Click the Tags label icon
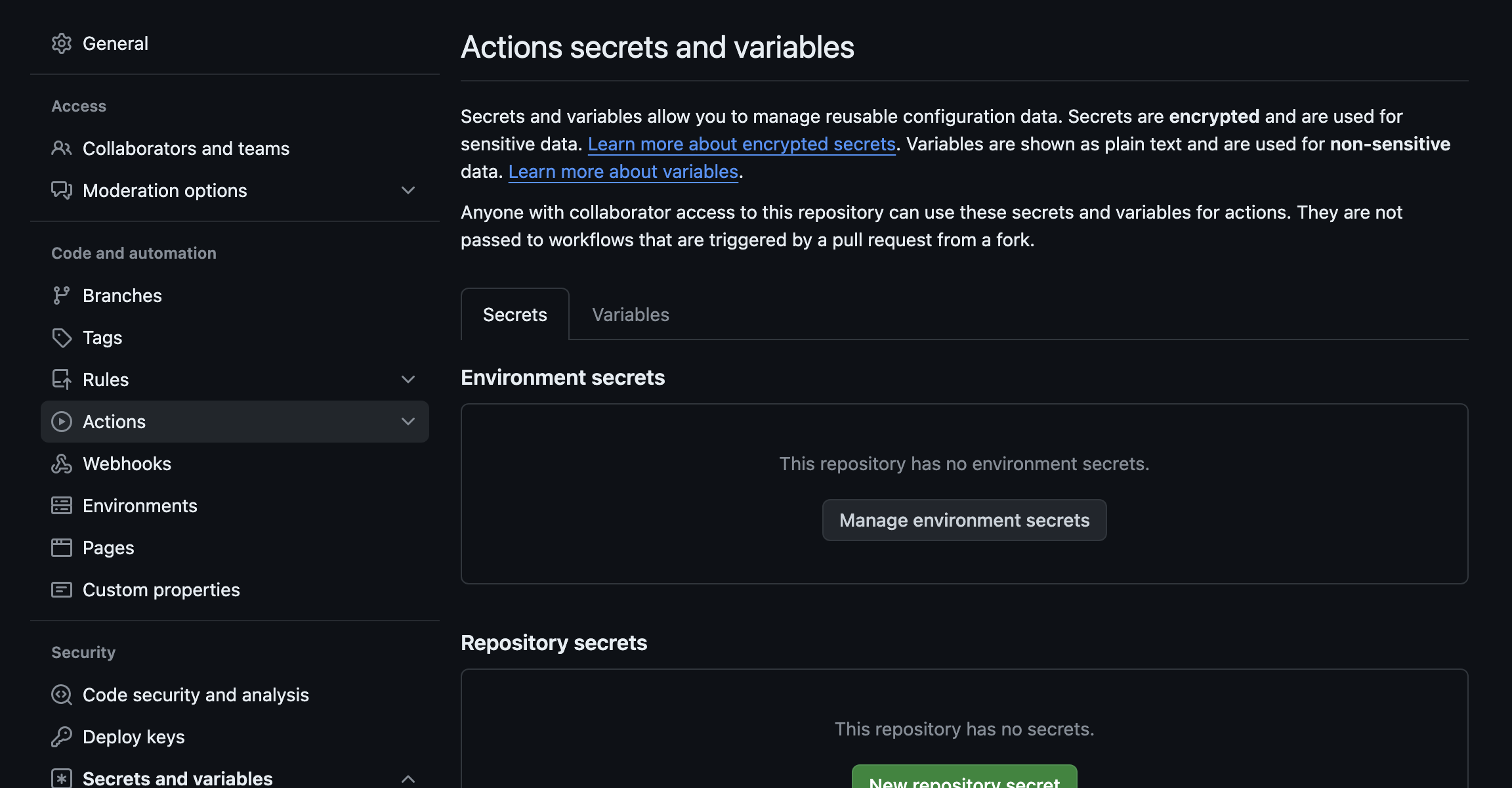 coord(62,338)
